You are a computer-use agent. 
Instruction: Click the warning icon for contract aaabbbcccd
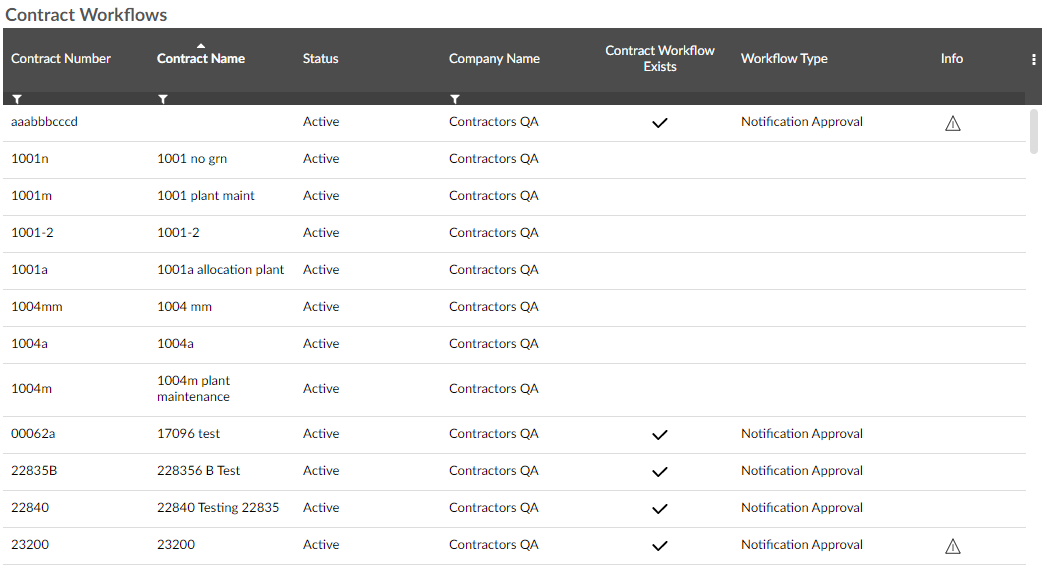click(x=953, y=123)
